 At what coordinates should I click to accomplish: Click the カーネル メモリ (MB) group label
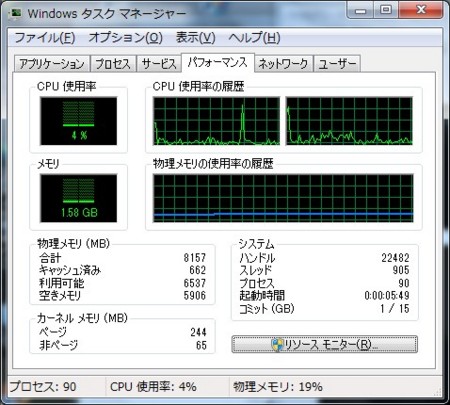click(x=82, y=318)
